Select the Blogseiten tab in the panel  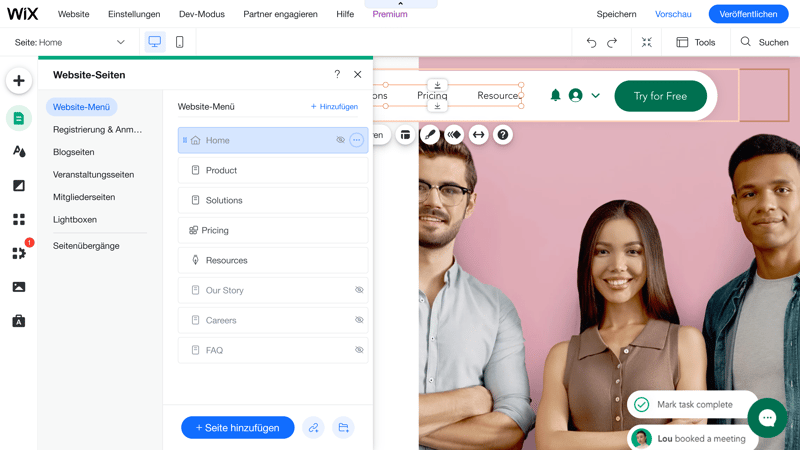coord(73,152)
